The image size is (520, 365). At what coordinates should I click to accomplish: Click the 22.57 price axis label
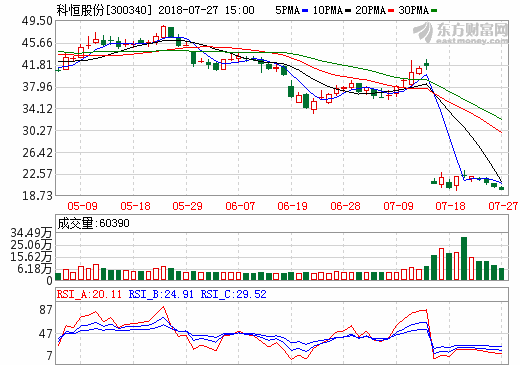[x=37, y=174]
